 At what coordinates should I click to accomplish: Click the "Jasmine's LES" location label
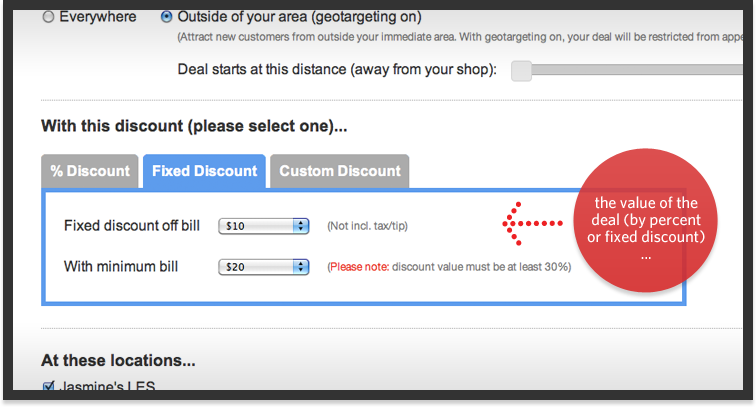(x=108, y=388)
